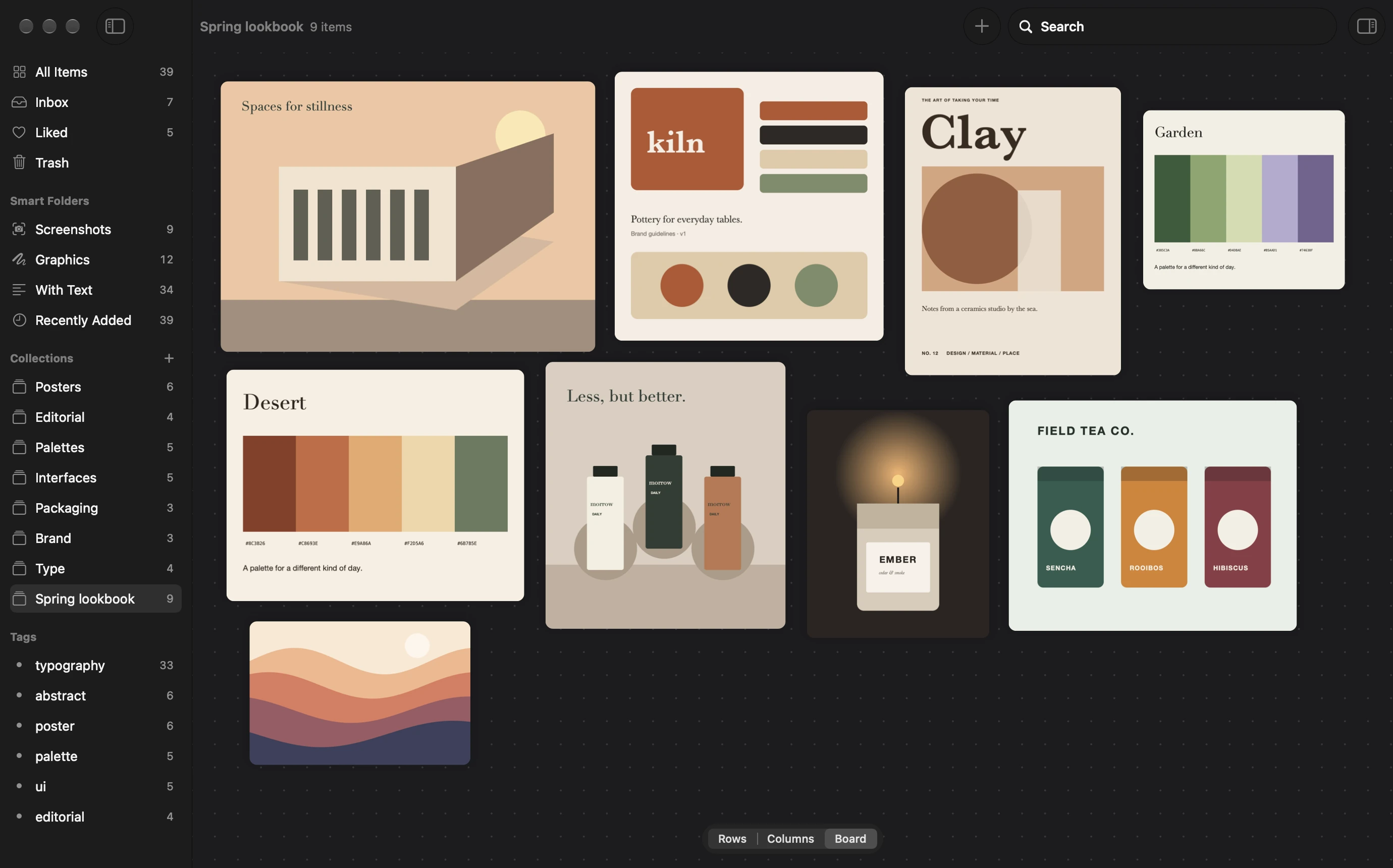Open the Palettes collection icon
This screenshot has width=1393, height=868.
pyautogui.click(x=19, y=447)
